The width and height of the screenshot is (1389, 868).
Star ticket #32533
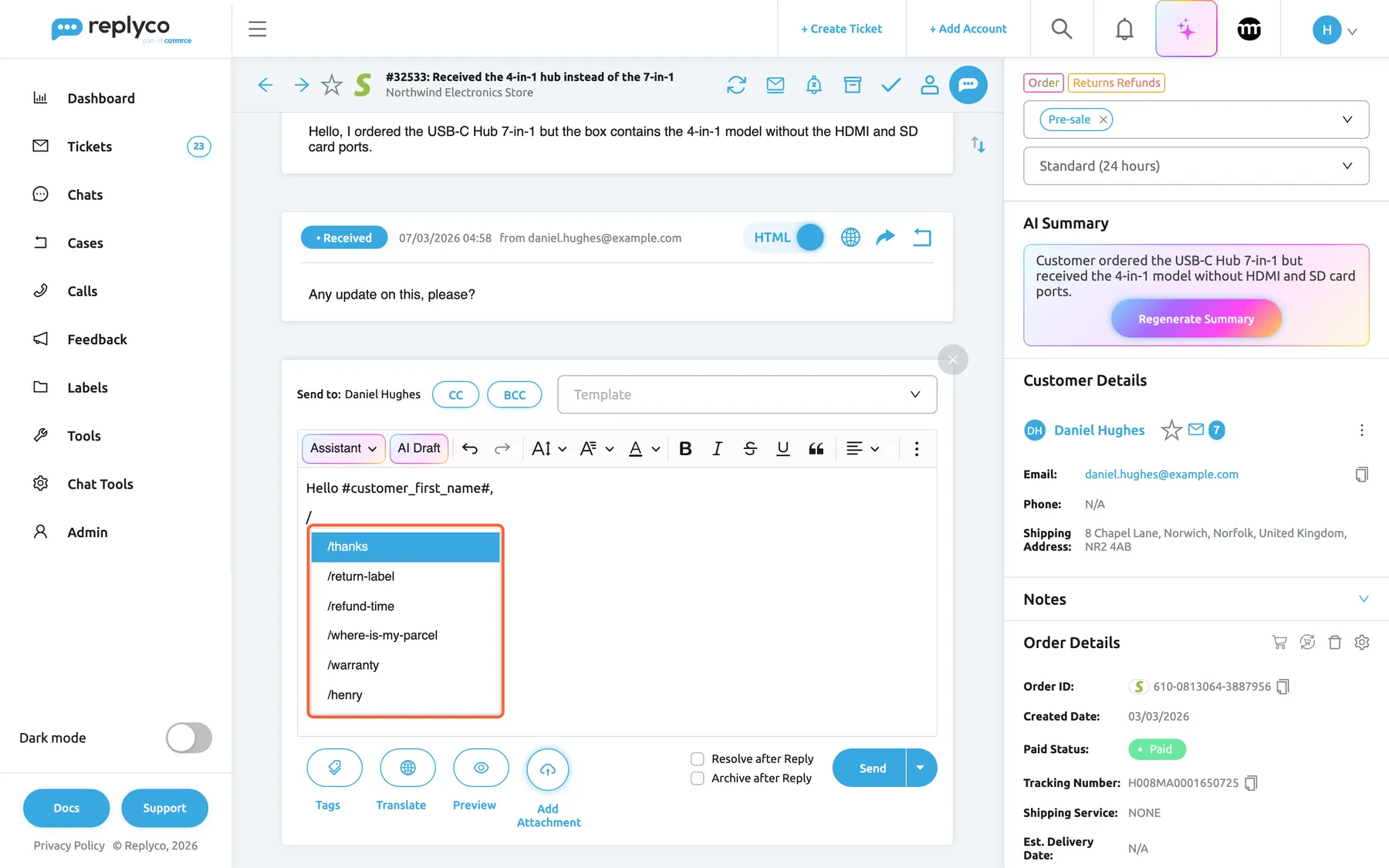tap(332, 85)
